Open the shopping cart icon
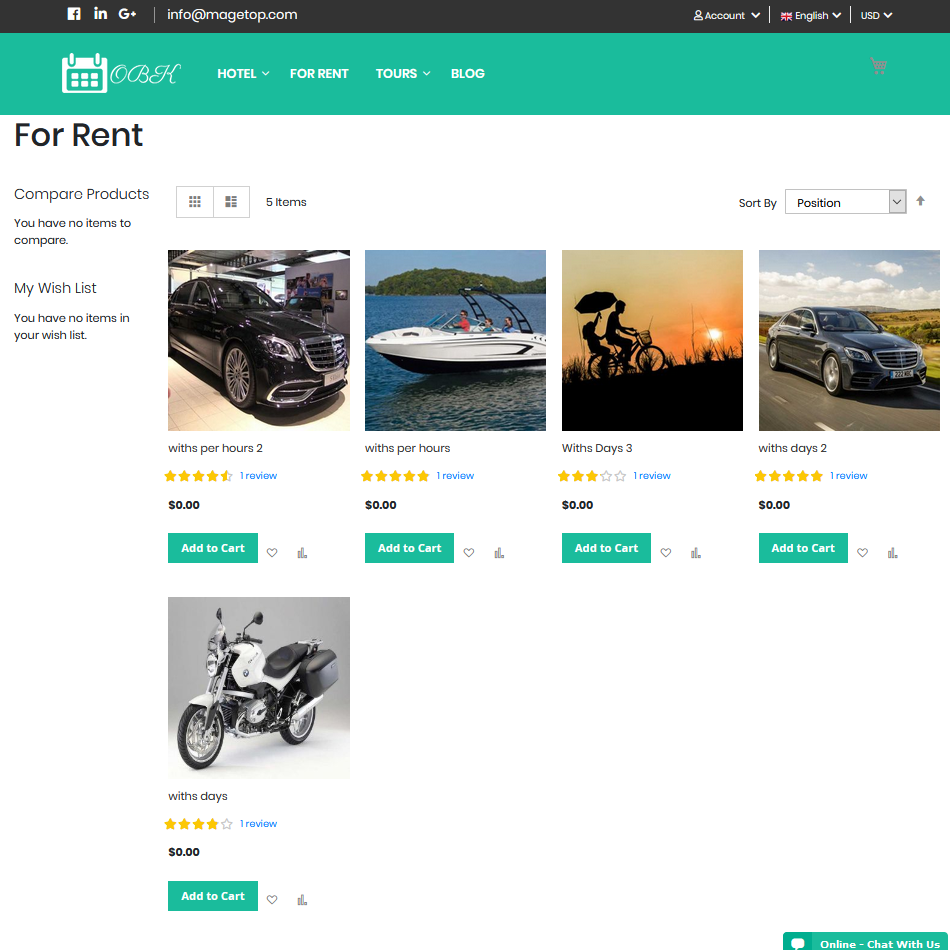Viewport: 950px width, 950px height. [x=878, y=66]
